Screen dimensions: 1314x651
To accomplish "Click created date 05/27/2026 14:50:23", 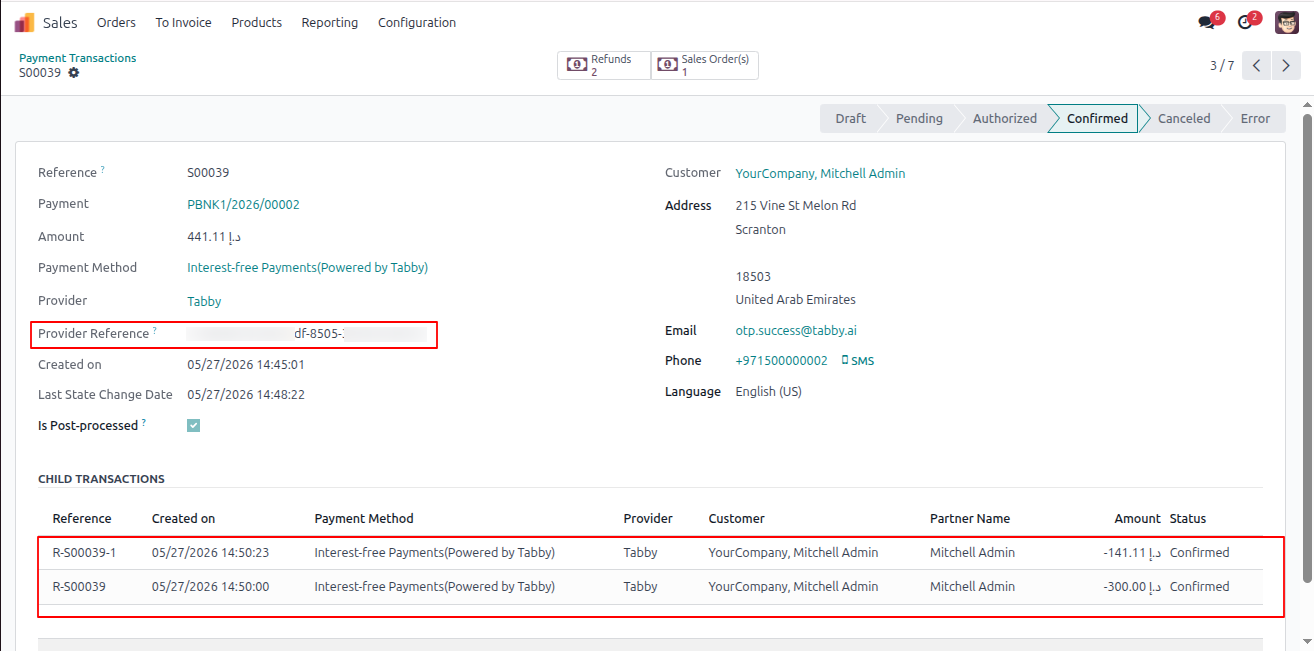I will tap(210, 552).
